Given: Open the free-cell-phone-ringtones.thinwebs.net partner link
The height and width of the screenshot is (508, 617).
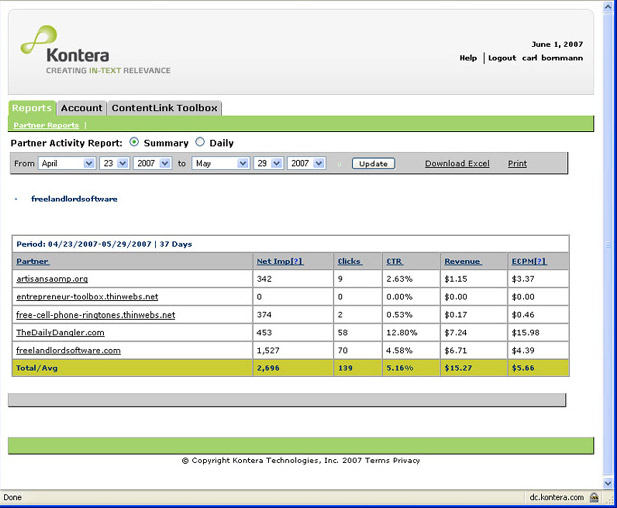Looking at the screenshot, I should click(x=96, y=315).
